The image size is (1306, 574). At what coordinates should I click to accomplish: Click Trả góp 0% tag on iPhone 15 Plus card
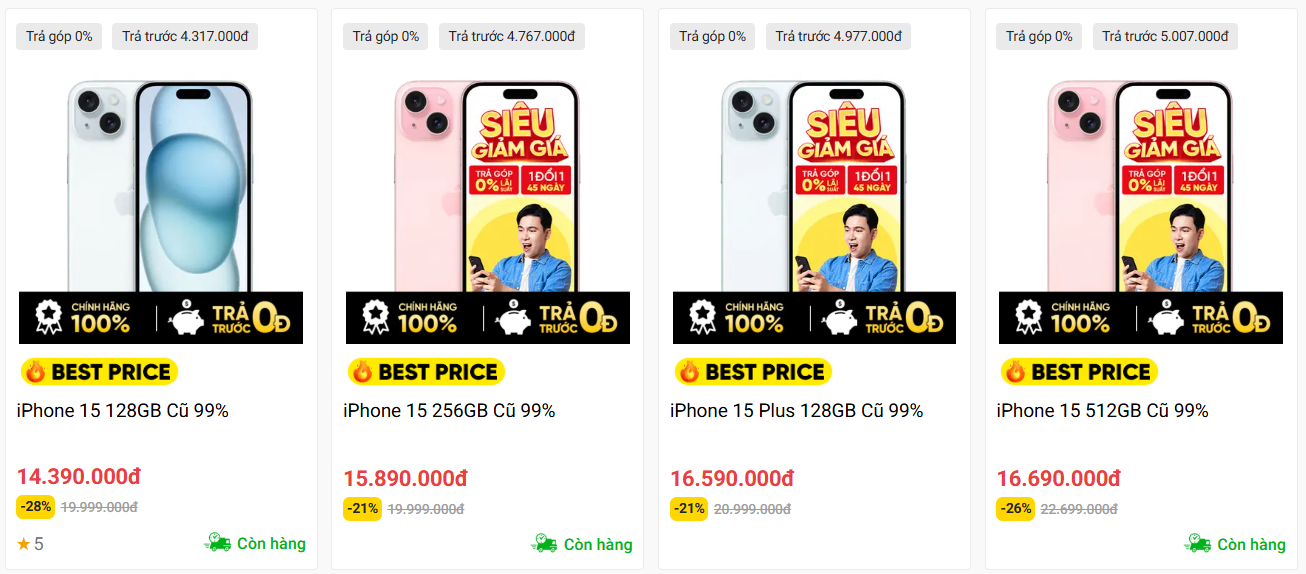pos(713,37)
